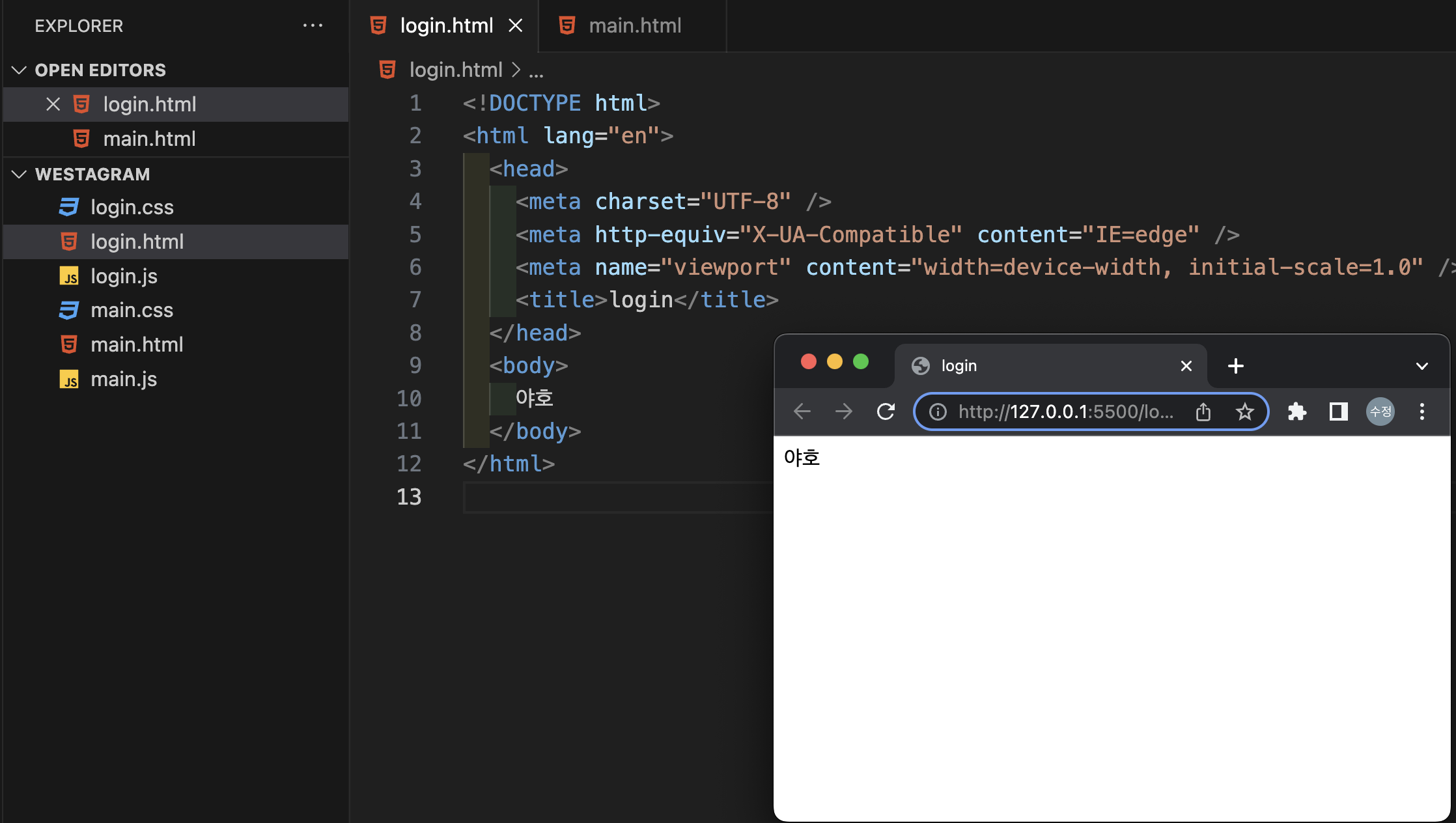Maximize browser window with green button
Image resolution: width=1456 pixels, height=823 pixels.
point(861,361)
